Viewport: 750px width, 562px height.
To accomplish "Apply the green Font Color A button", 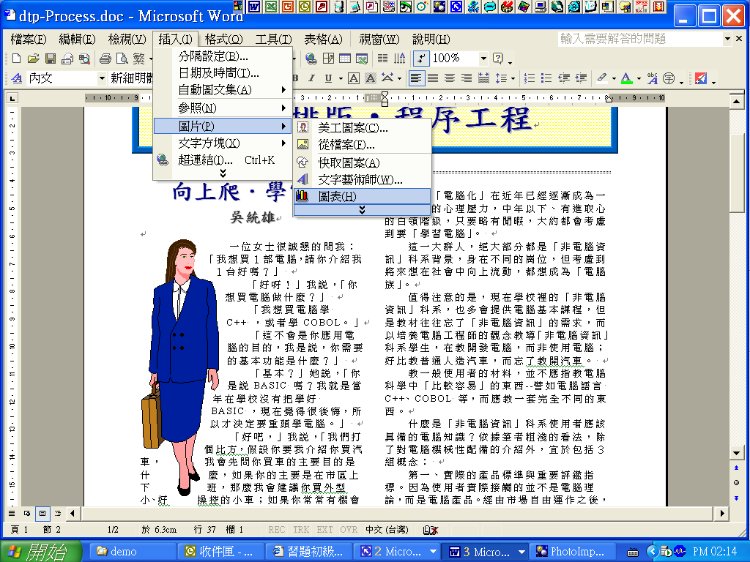I will click(x=627, y=78).
